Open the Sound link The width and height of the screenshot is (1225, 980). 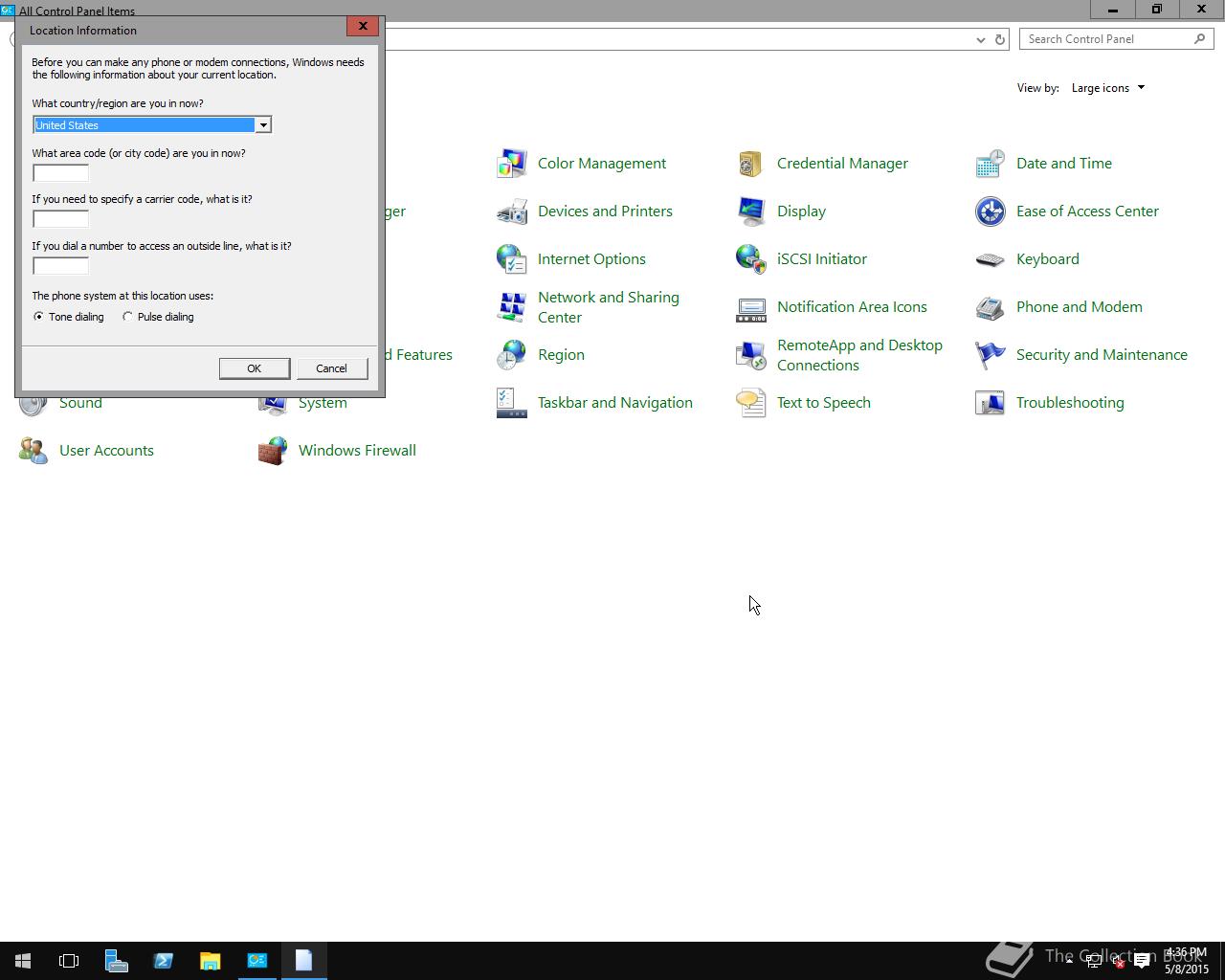tap(80, 403)
